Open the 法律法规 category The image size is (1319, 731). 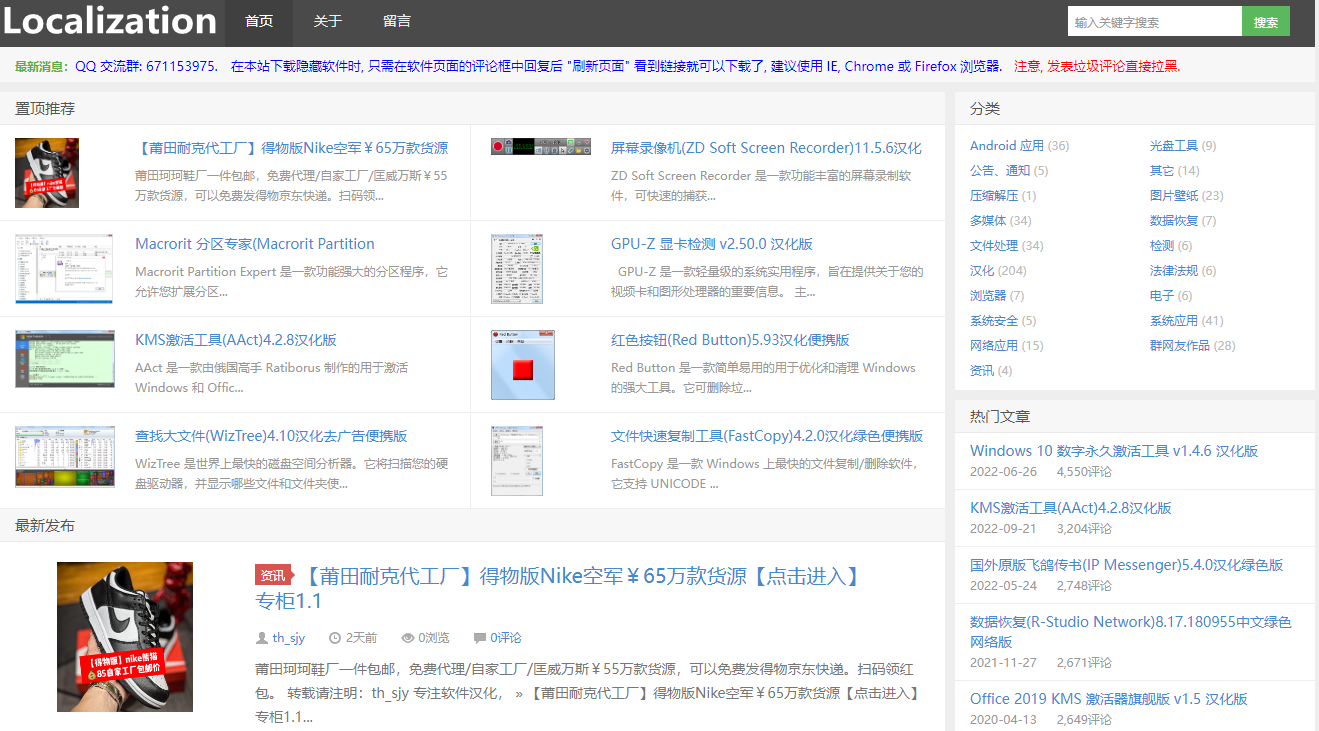tap(1174, 271)
